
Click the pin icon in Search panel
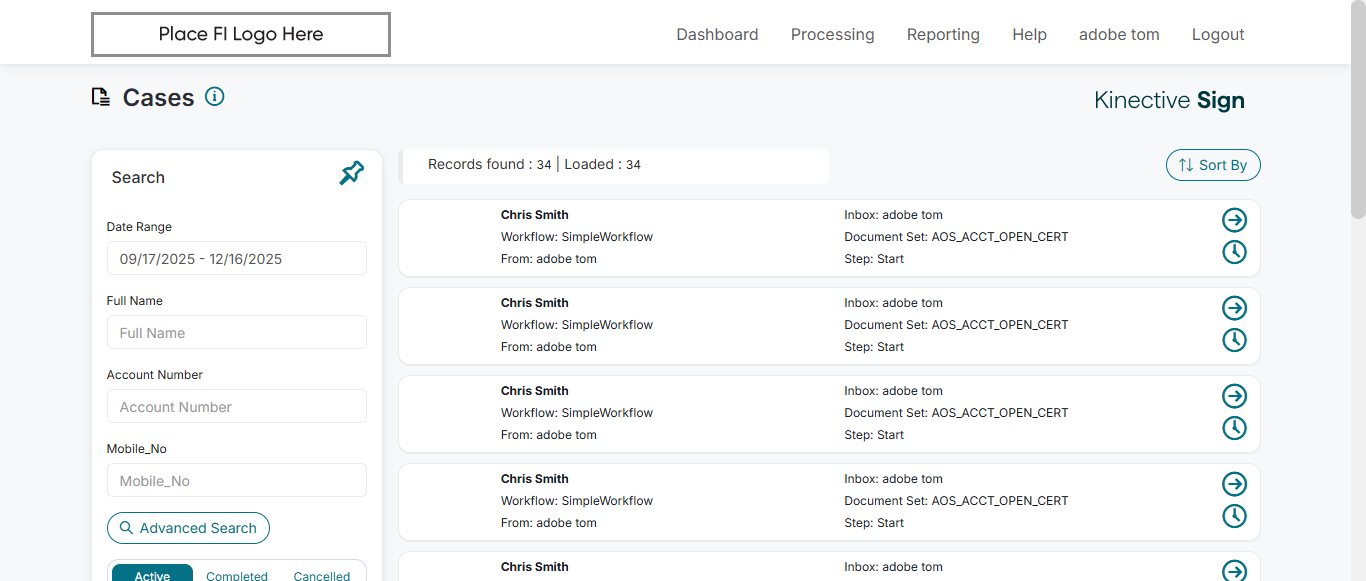click(x=352, y=173)
